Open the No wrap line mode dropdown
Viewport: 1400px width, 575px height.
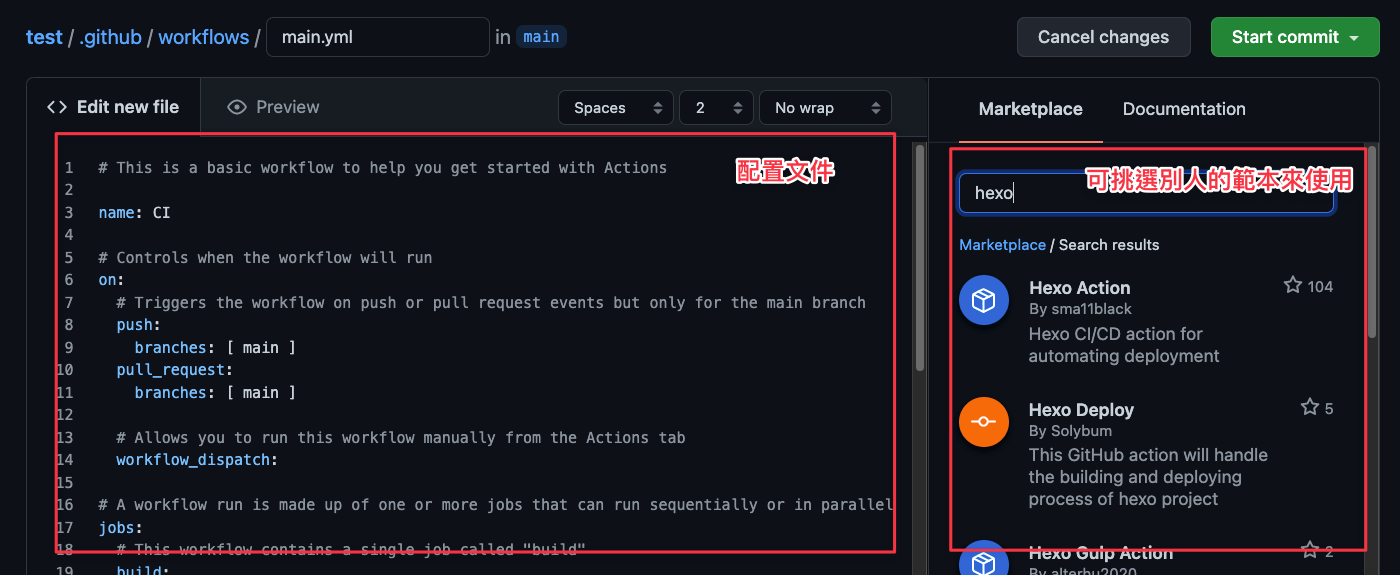click(825, 108)
